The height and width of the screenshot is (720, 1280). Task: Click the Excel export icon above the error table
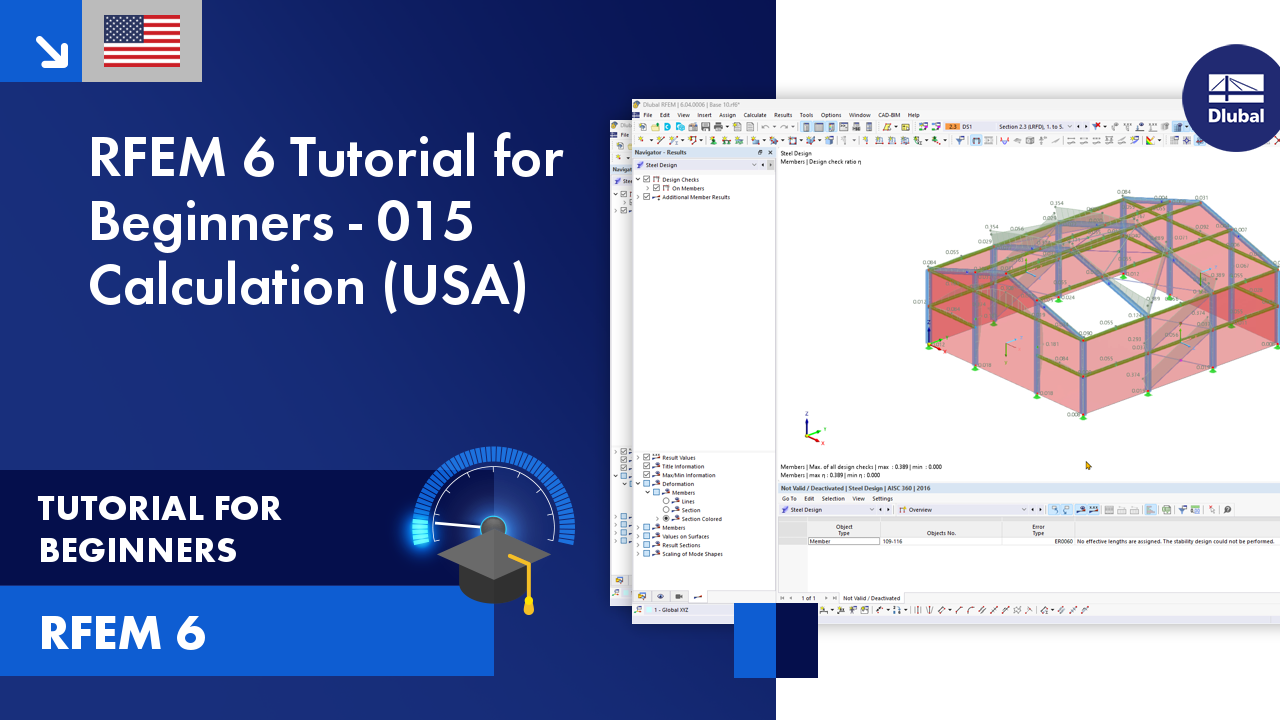(1167, 509)
